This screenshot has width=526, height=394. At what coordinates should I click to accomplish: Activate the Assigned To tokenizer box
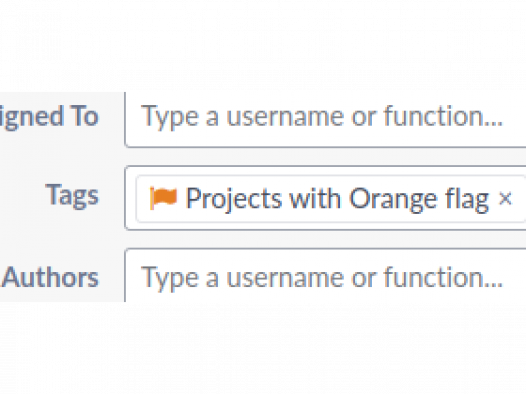(x=325, y=119)
